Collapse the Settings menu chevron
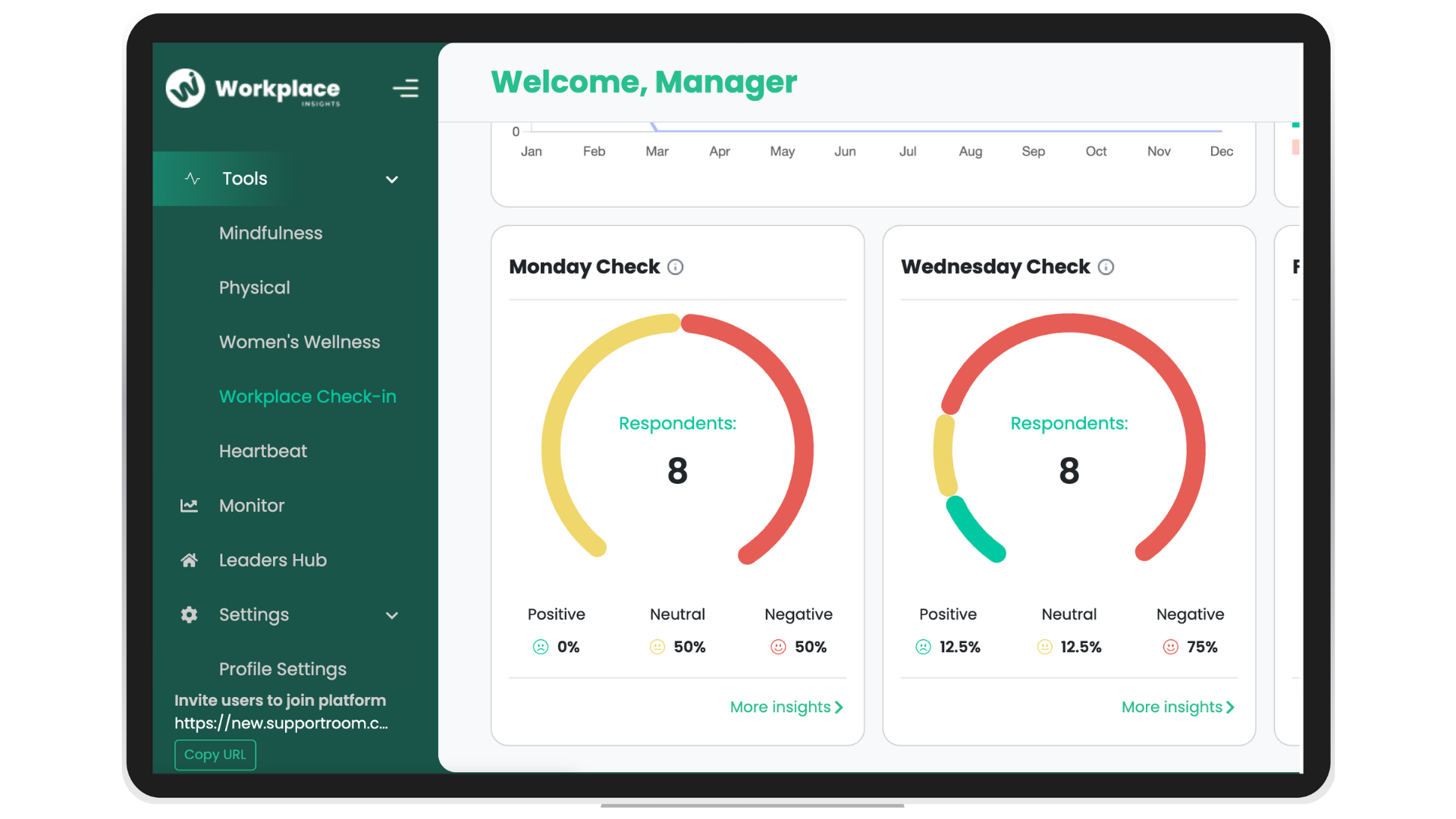This screenshot has height=819, width=1456. 392,616
